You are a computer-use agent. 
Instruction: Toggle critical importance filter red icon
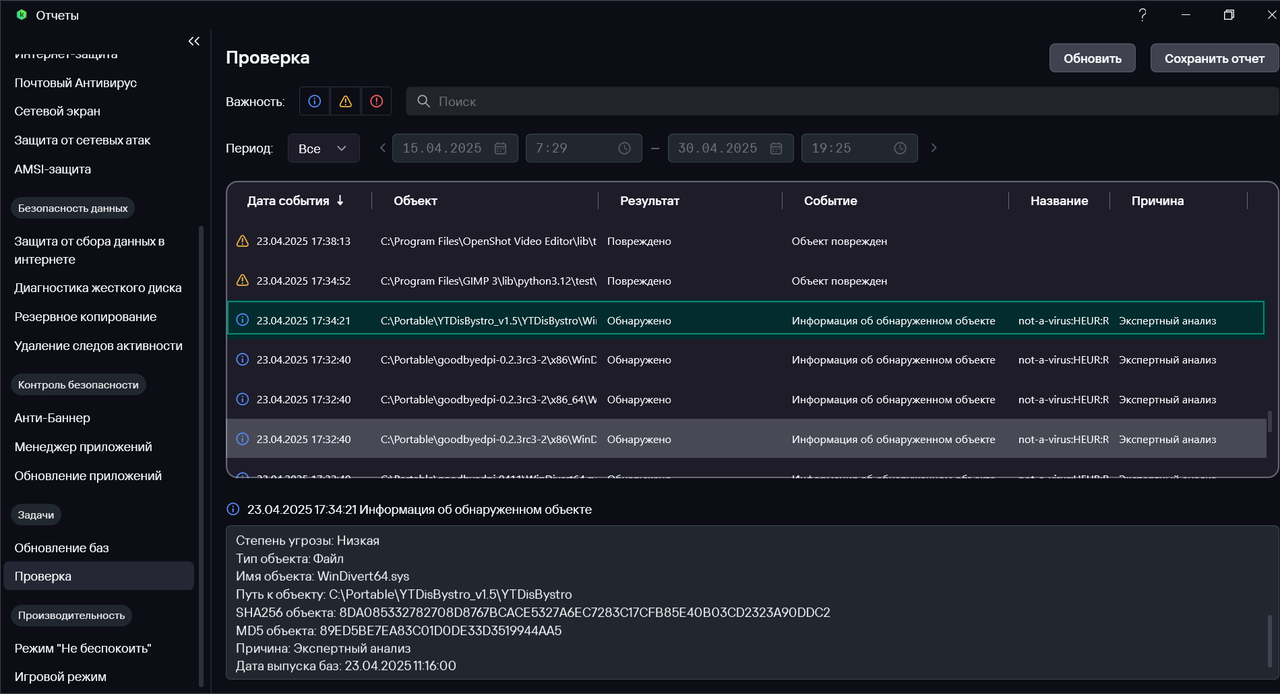[x=376, y=101]
